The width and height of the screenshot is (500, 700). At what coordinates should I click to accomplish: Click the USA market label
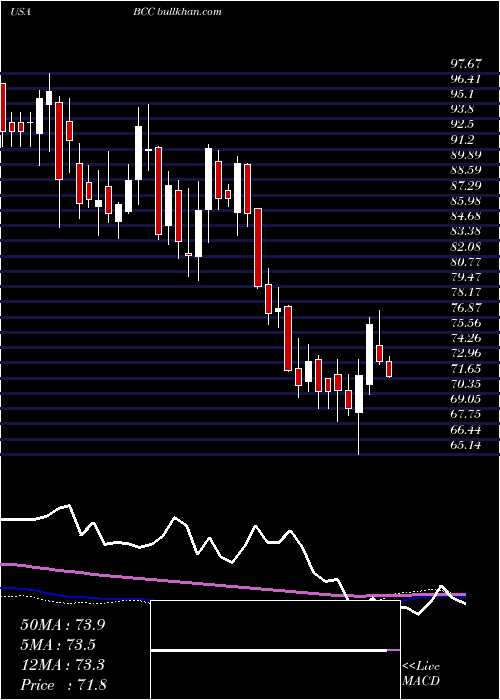point(20,12)
